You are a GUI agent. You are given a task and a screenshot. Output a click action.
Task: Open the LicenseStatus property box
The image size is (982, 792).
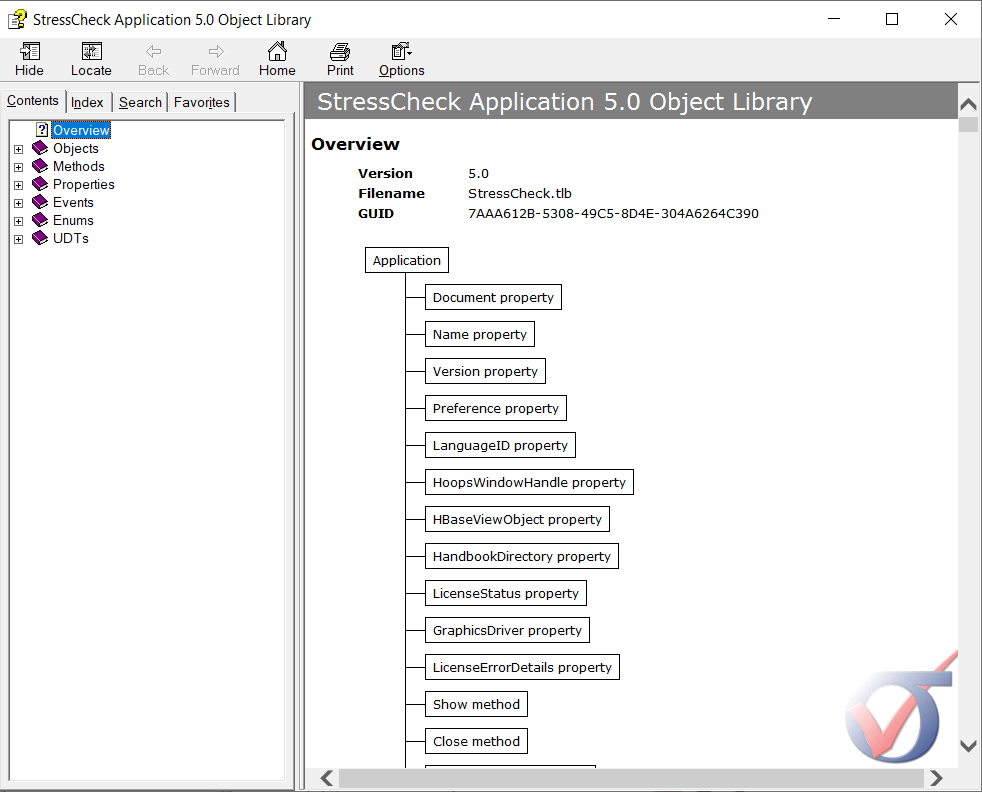[x=505, y=593]
